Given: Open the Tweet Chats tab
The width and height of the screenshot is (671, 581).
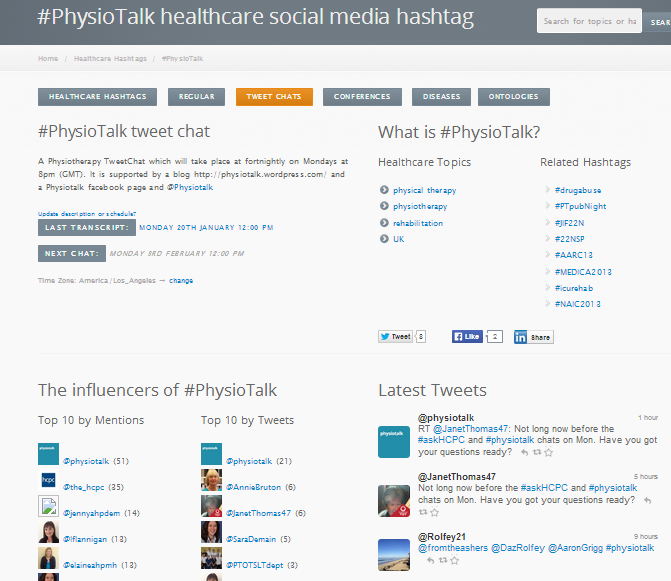Looking at the screenshot, I should [x=274, y=97].
